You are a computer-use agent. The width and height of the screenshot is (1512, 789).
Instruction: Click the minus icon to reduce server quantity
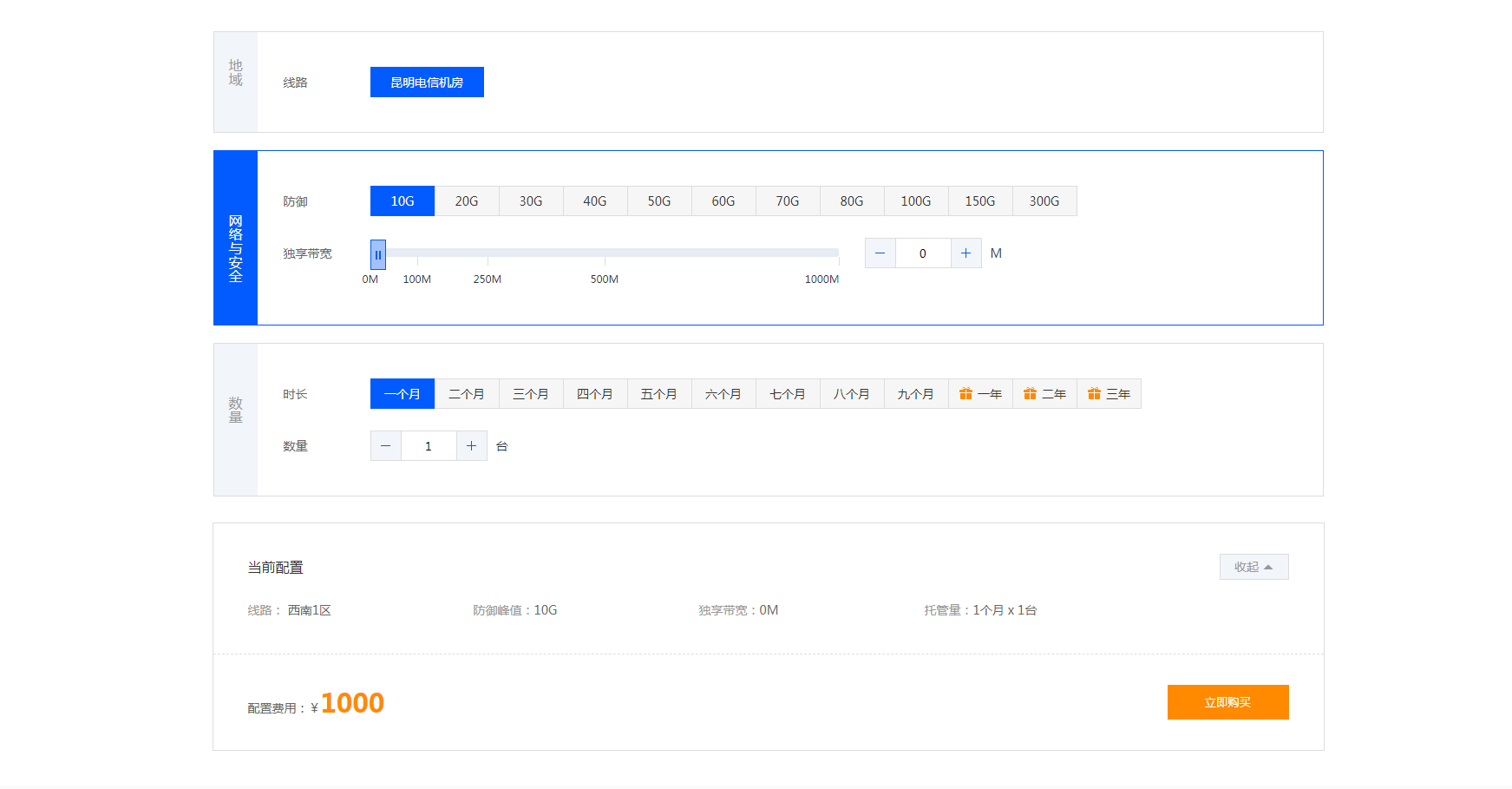(385, 445)
